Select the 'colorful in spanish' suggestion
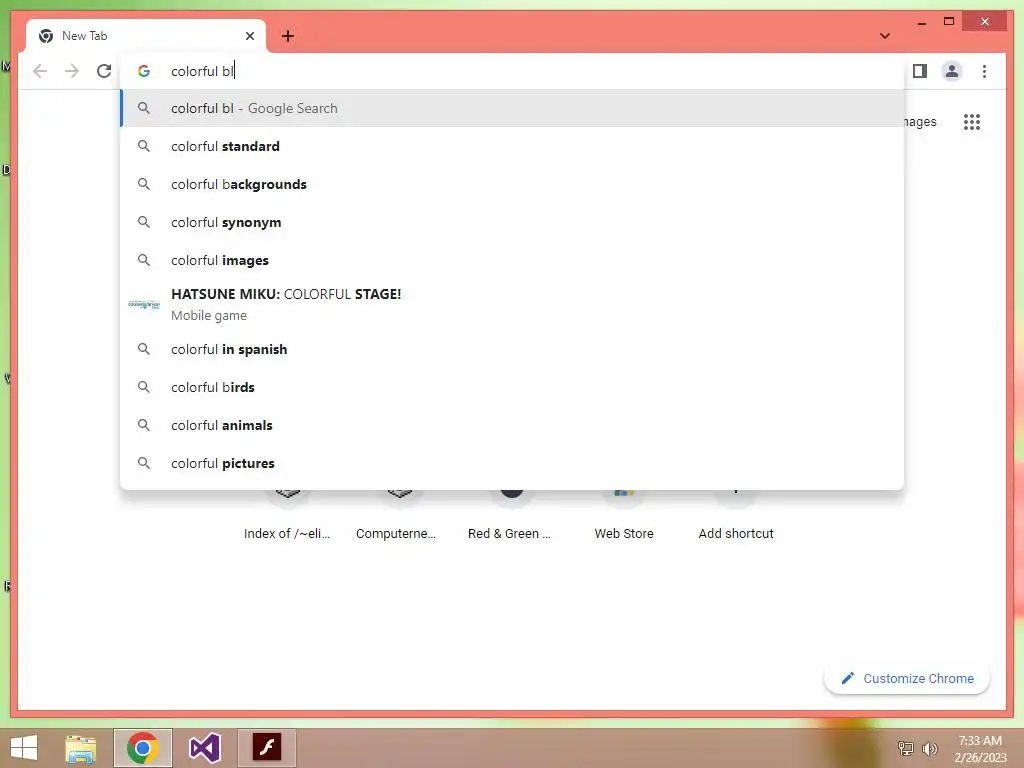The image size is (1024, 768). (512, 349)
